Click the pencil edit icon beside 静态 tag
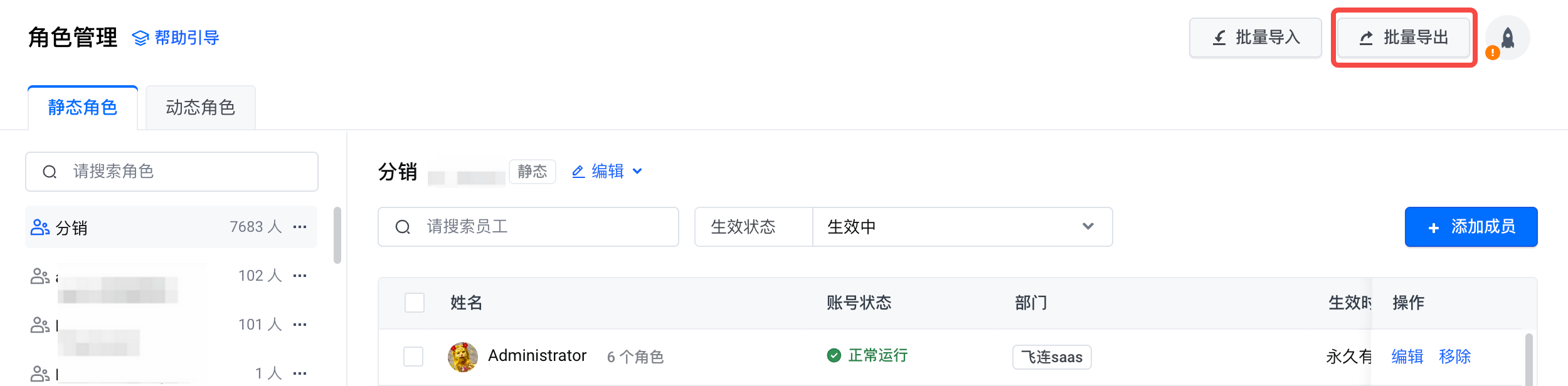 click(578, 171)
